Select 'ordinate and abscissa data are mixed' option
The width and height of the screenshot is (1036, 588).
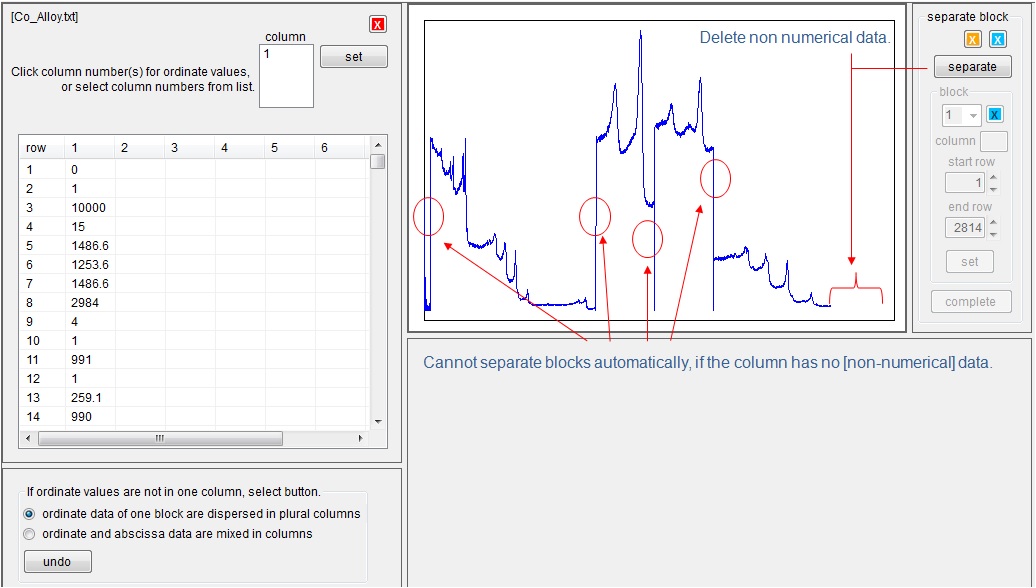(x=29, y=534)
